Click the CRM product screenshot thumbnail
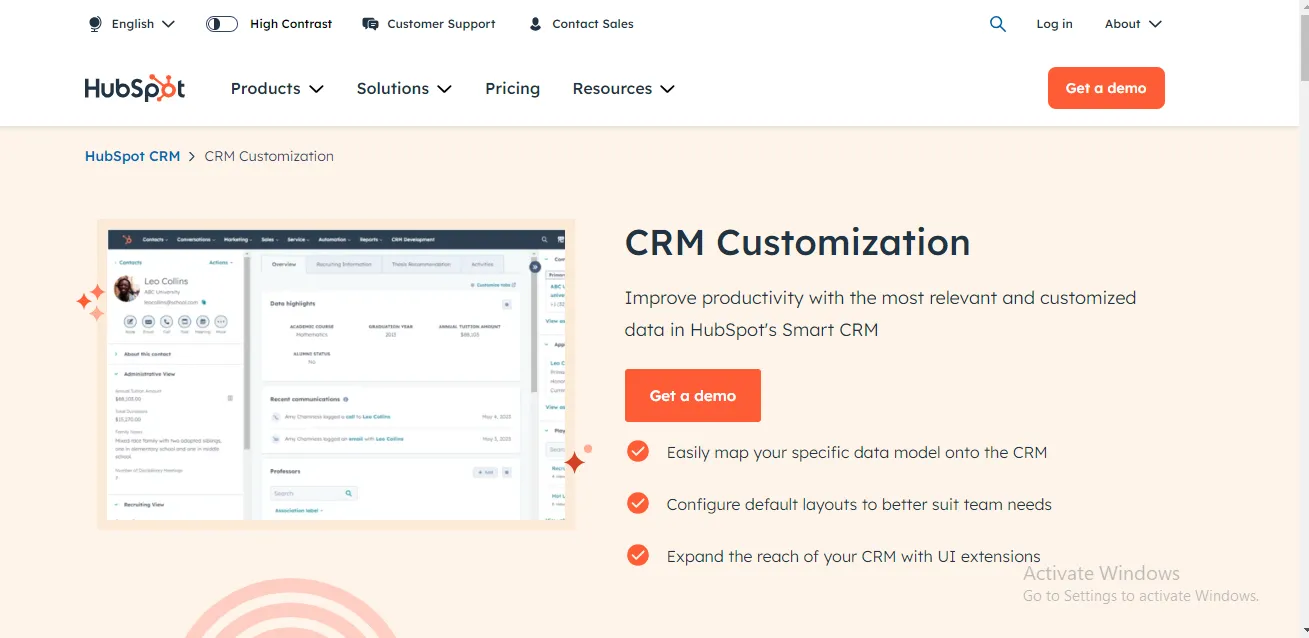 (x=336, y=374)
